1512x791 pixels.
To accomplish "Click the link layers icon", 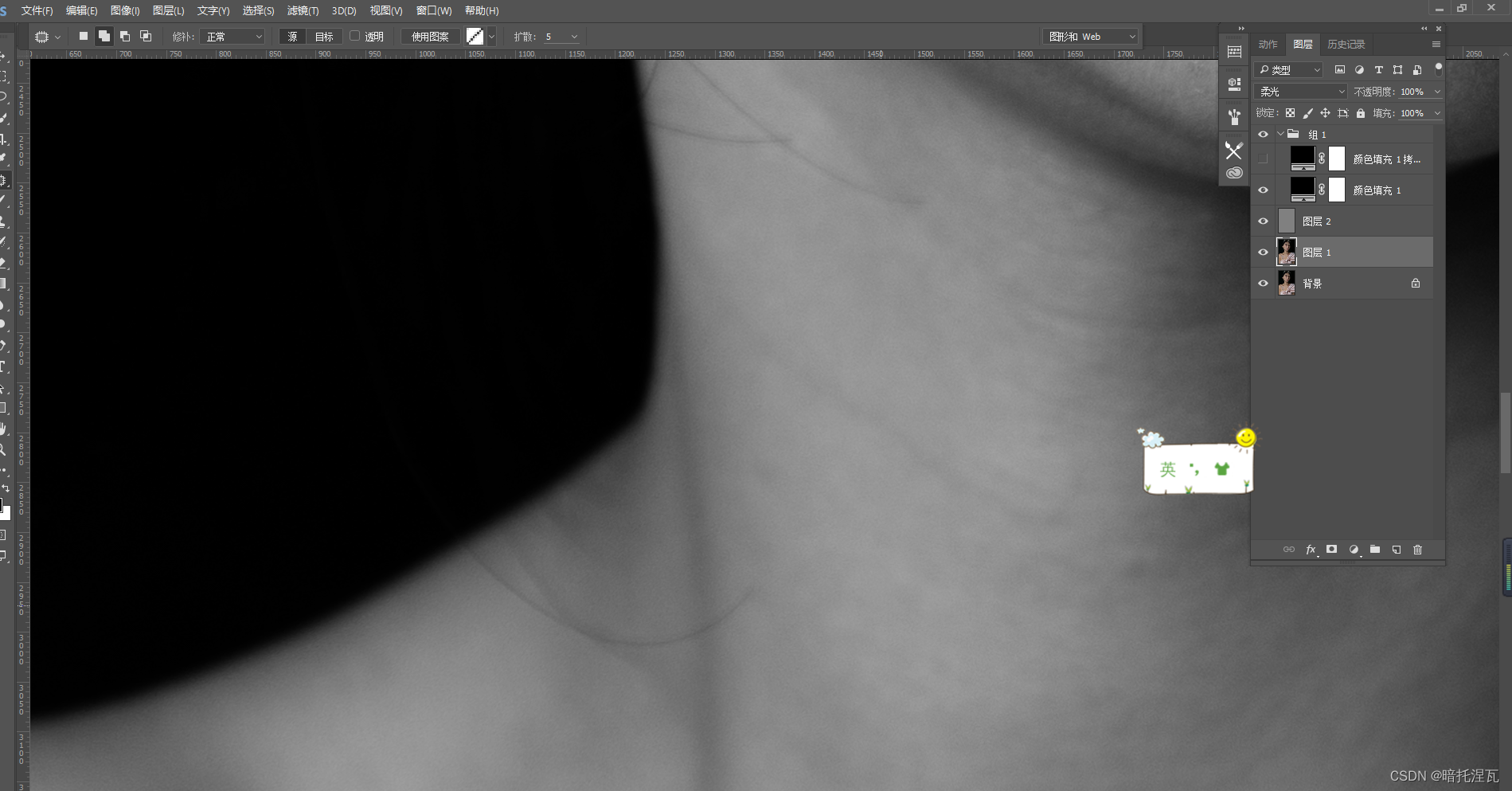I will [x=1289, y=550].
